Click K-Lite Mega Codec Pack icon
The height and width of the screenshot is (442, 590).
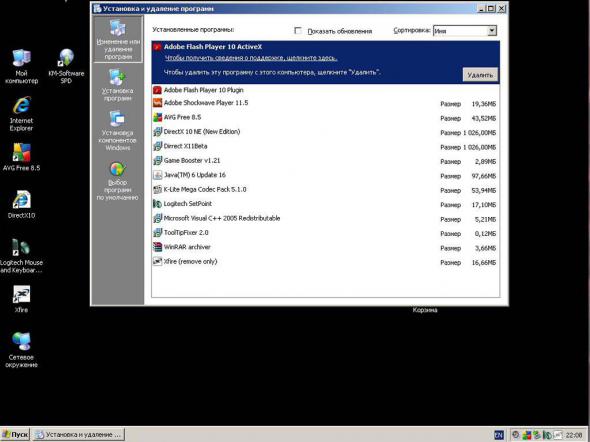click(157, 190)
